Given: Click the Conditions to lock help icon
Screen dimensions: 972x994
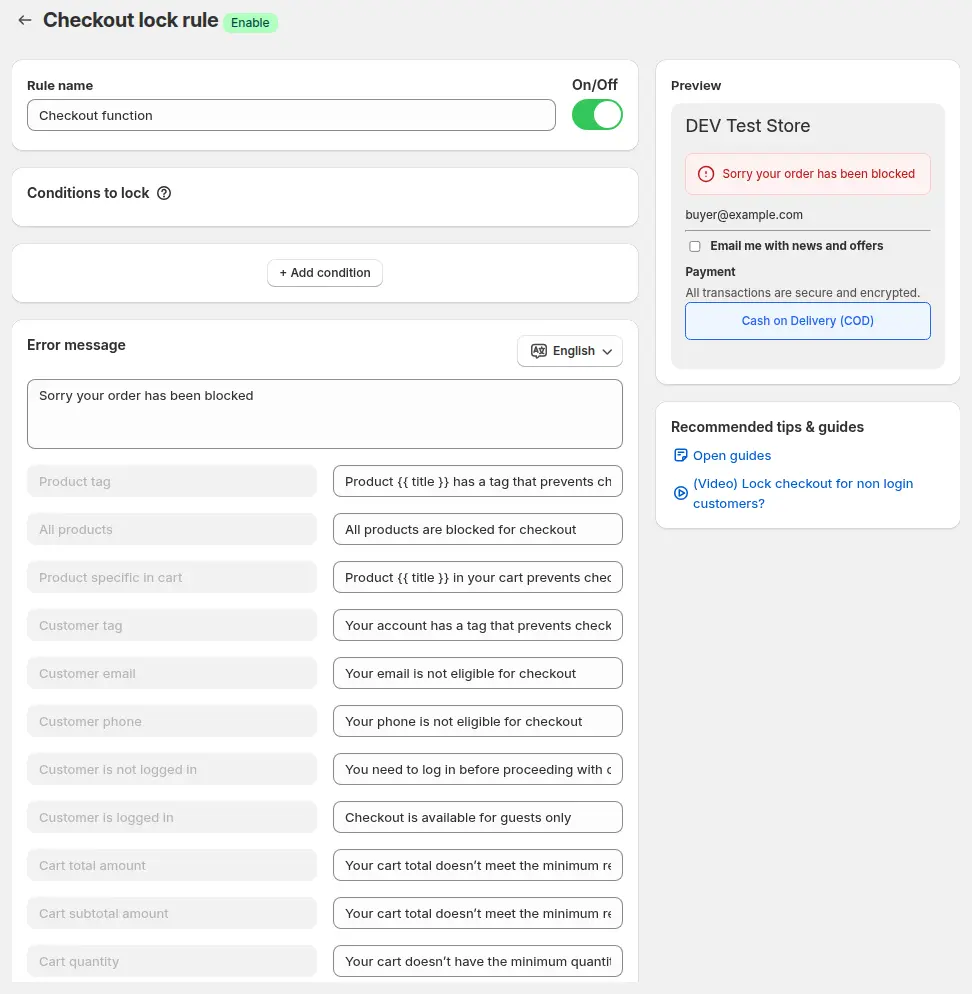Looking at the screenshot, I should point(164,193).
